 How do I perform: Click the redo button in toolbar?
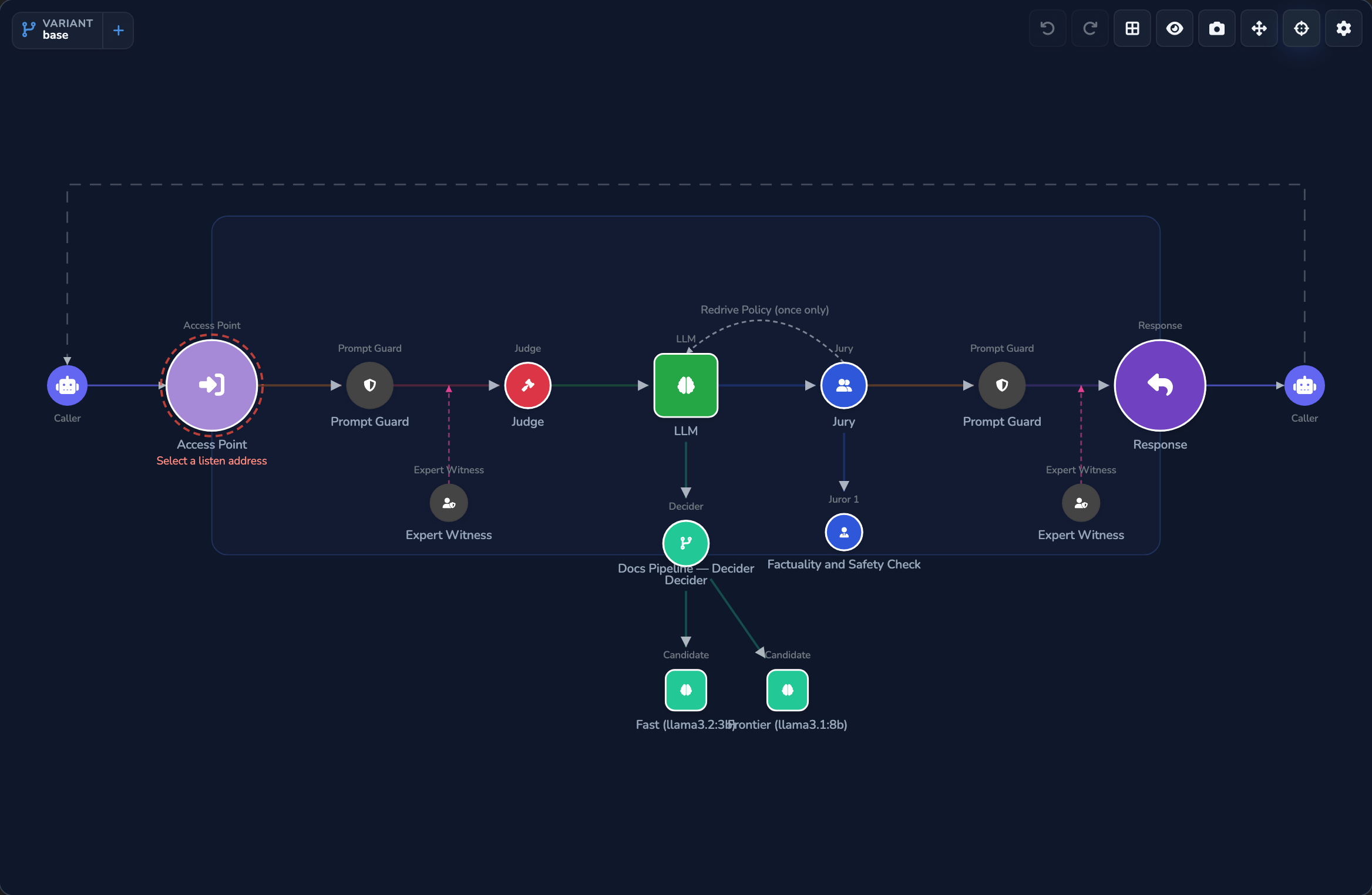[1089, 28]
